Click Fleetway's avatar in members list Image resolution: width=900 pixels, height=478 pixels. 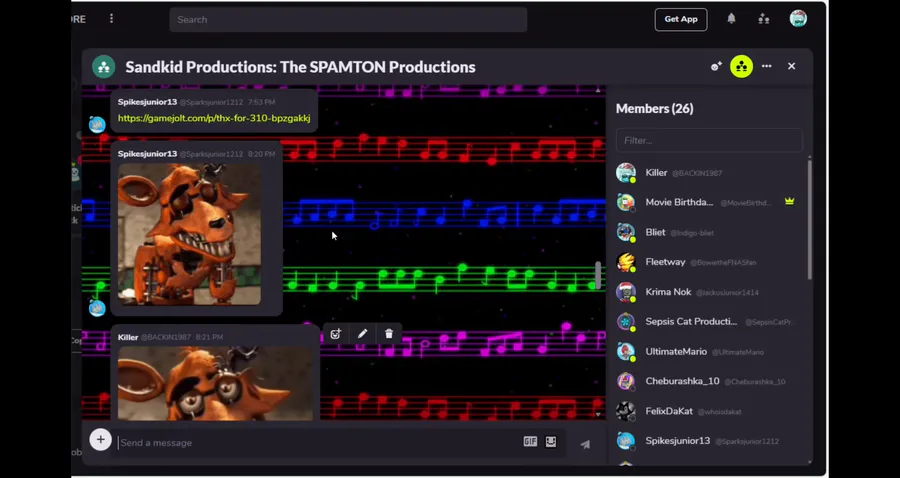(626, 262)
